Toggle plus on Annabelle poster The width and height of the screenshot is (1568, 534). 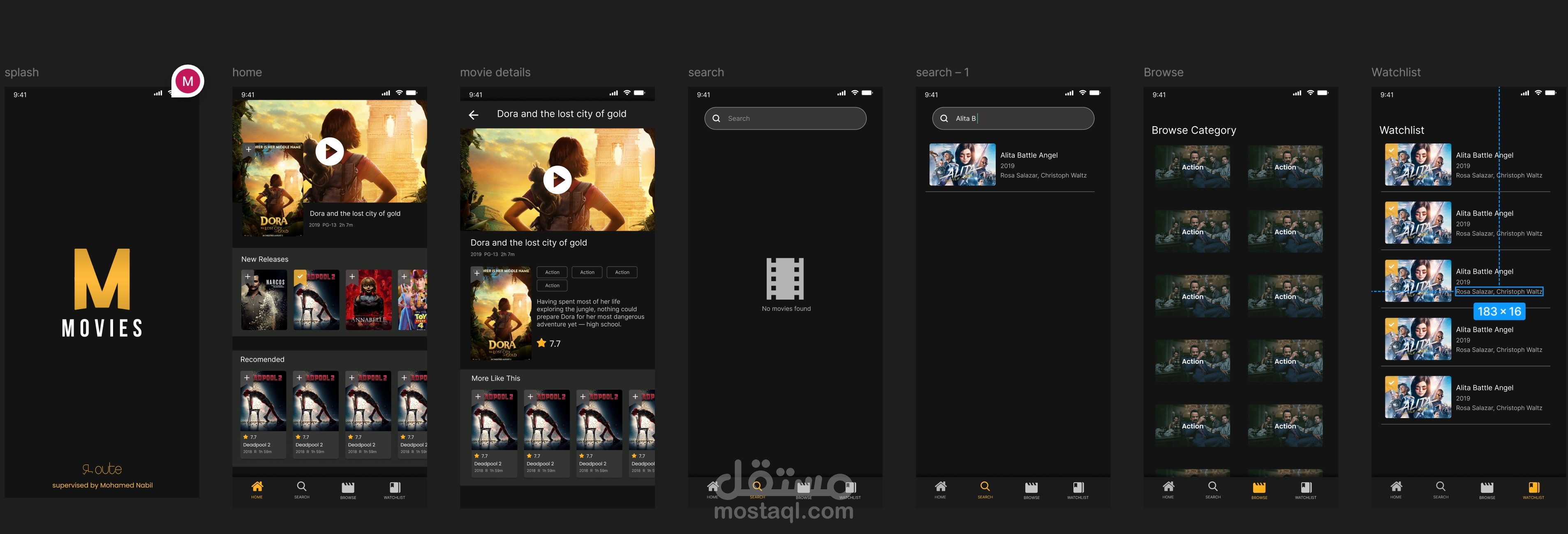point(352,276)
